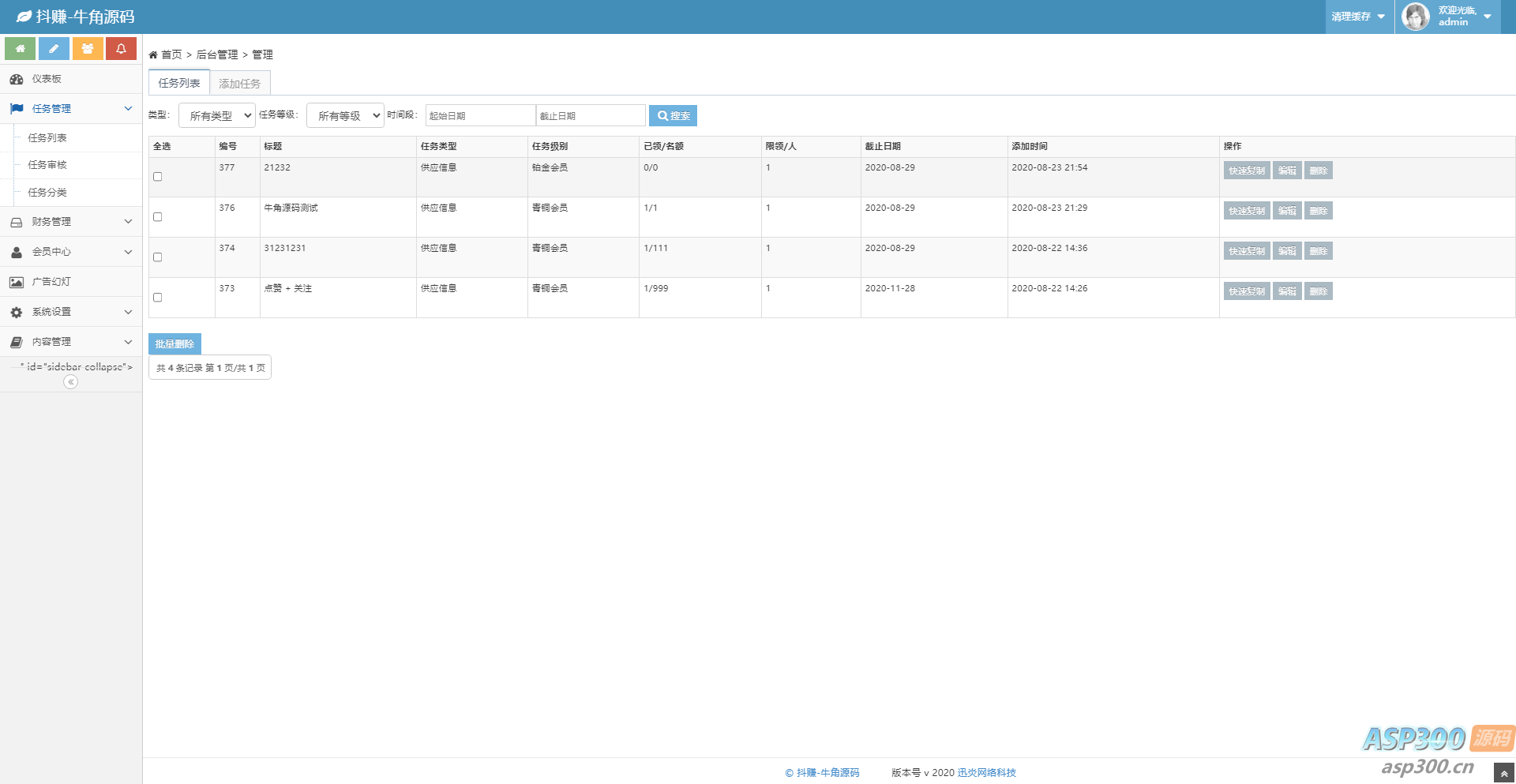Click the scroll-to-top arrow icon
The image size is (1516, 784).
tap(1503, 774)
